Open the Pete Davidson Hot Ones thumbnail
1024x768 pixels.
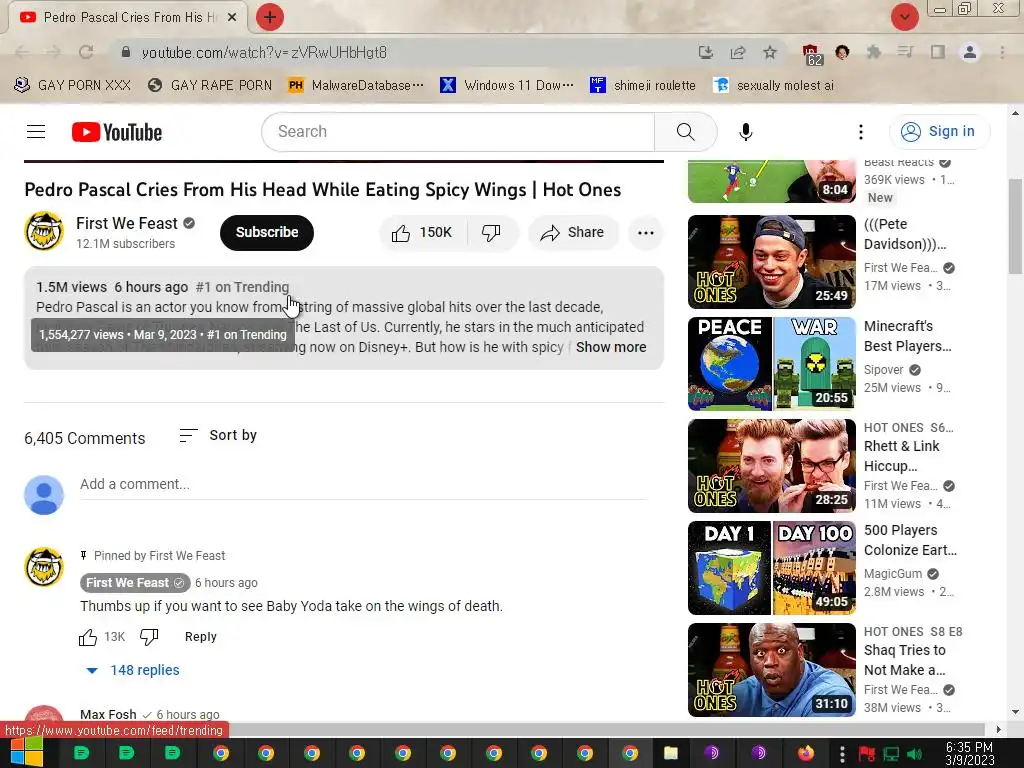click(x=771, y=262)
